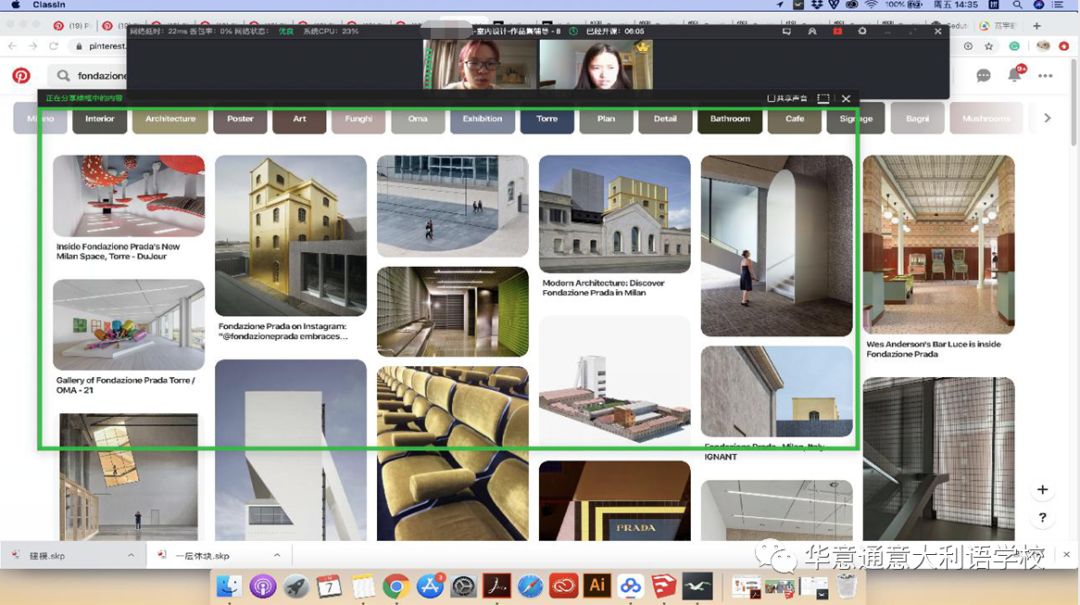Open the Pinterest question mark help button

pyautogui.click(x=1042, y=517)
